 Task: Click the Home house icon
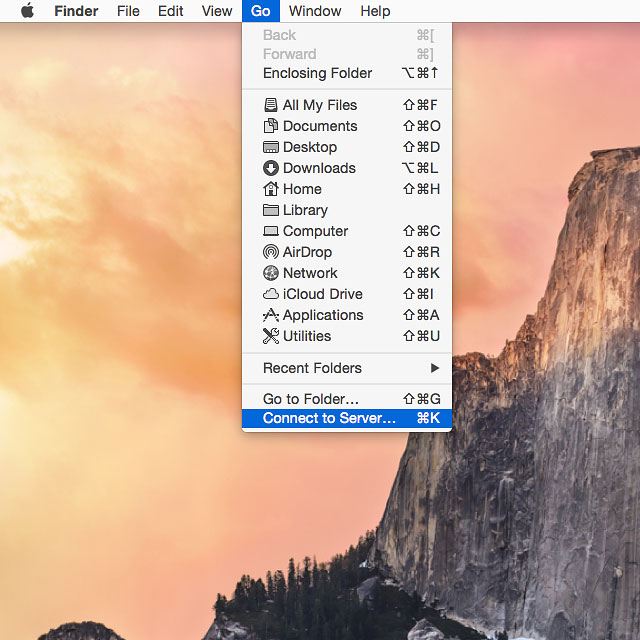click(x=271, y=189)
